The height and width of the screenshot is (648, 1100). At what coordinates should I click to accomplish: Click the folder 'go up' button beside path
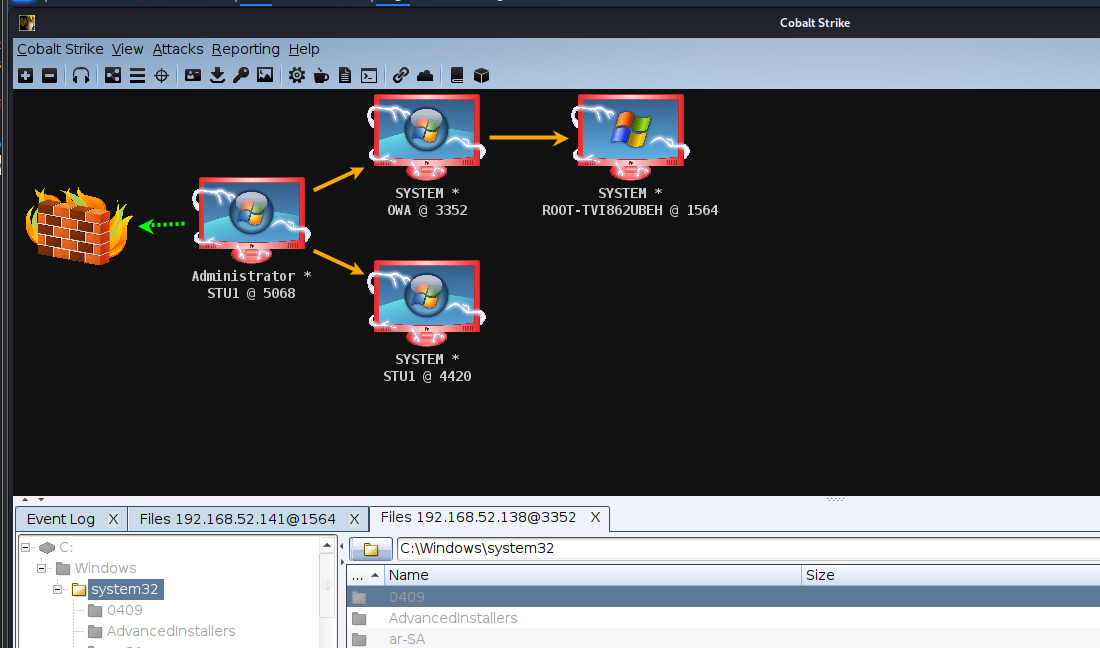370,549
